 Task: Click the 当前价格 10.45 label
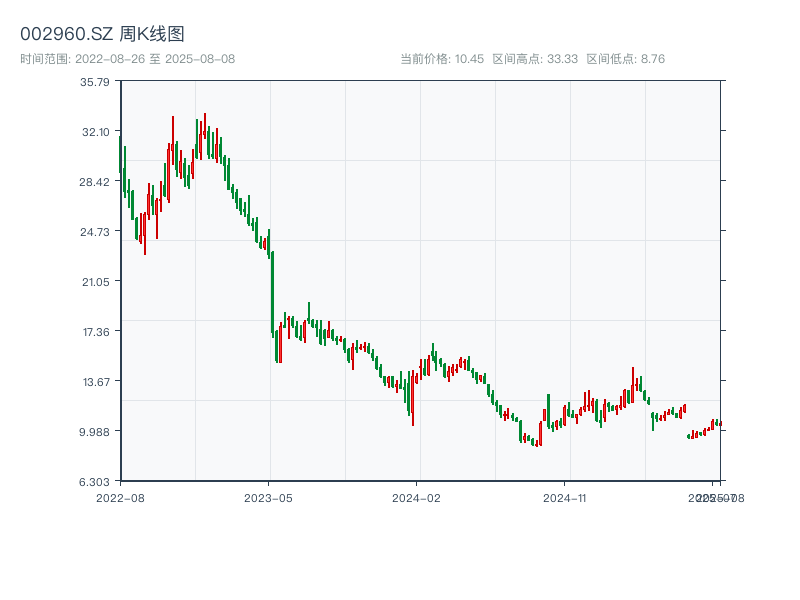tap(442, 59)
